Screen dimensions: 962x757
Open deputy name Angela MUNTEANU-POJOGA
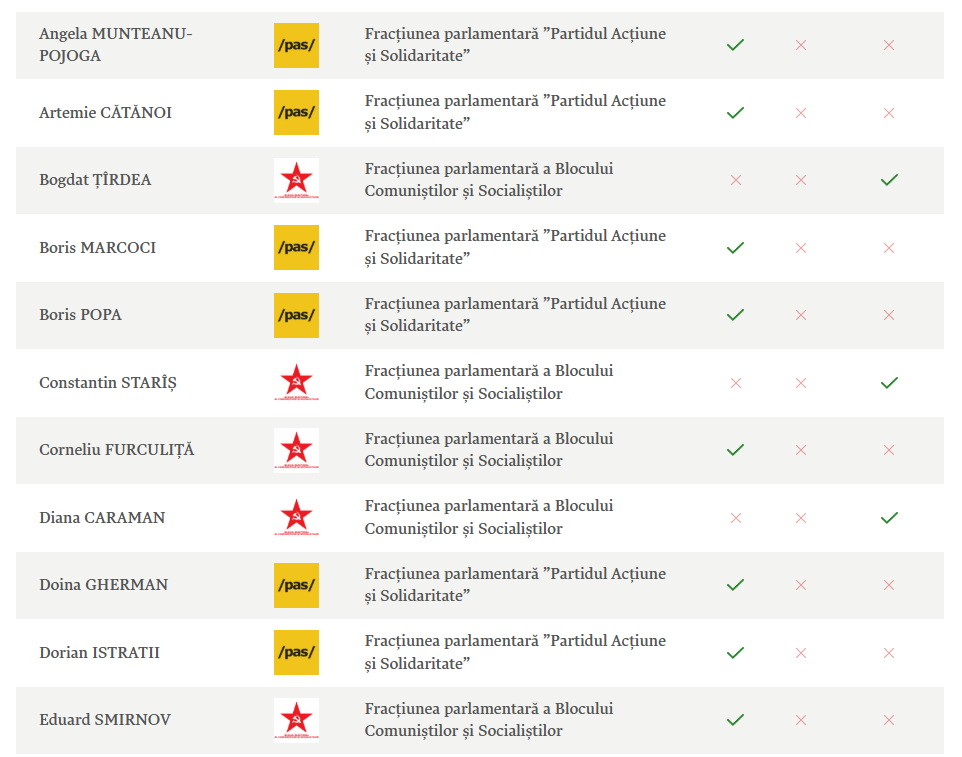pos(115,45)
